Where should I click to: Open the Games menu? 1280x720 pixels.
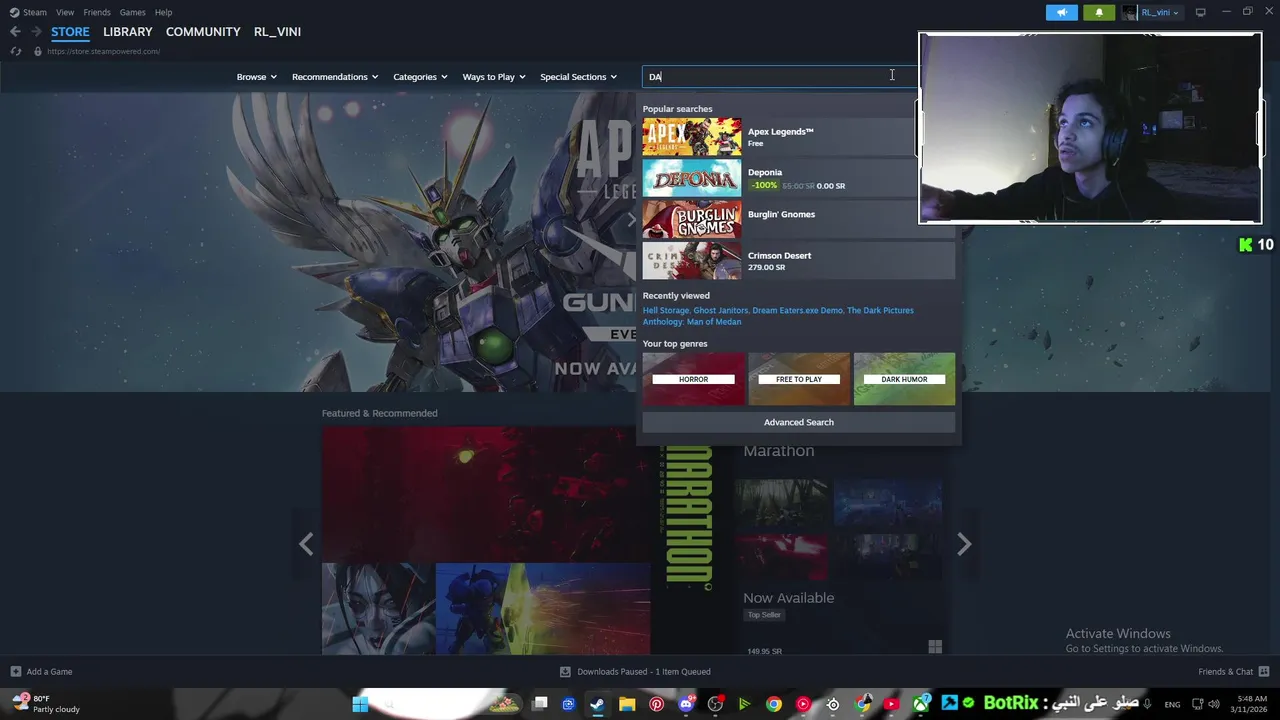[132, 12]
